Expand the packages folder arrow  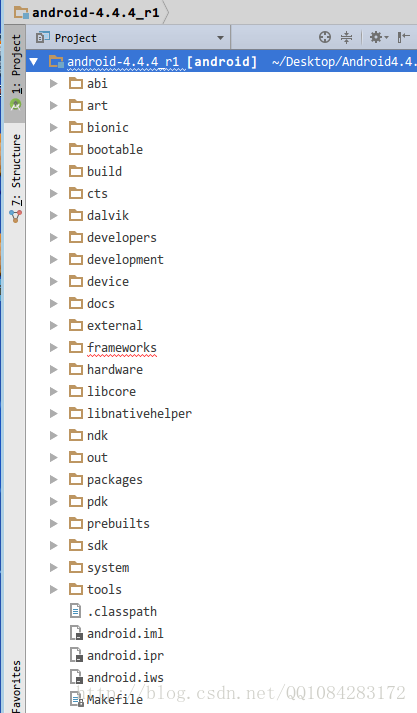pos(54,479)
